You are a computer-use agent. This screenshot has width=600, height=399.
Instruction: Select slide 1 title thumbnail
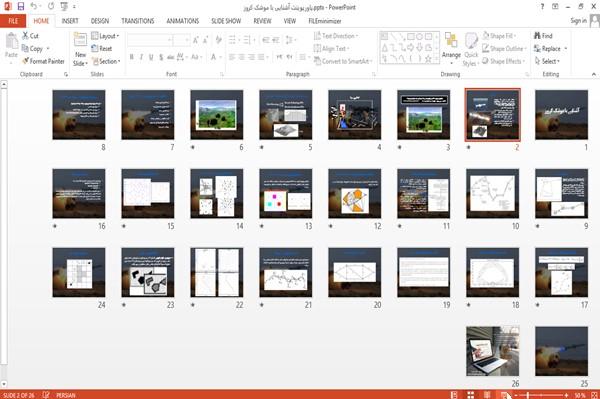pyautogui.click(x=561, y=115)
